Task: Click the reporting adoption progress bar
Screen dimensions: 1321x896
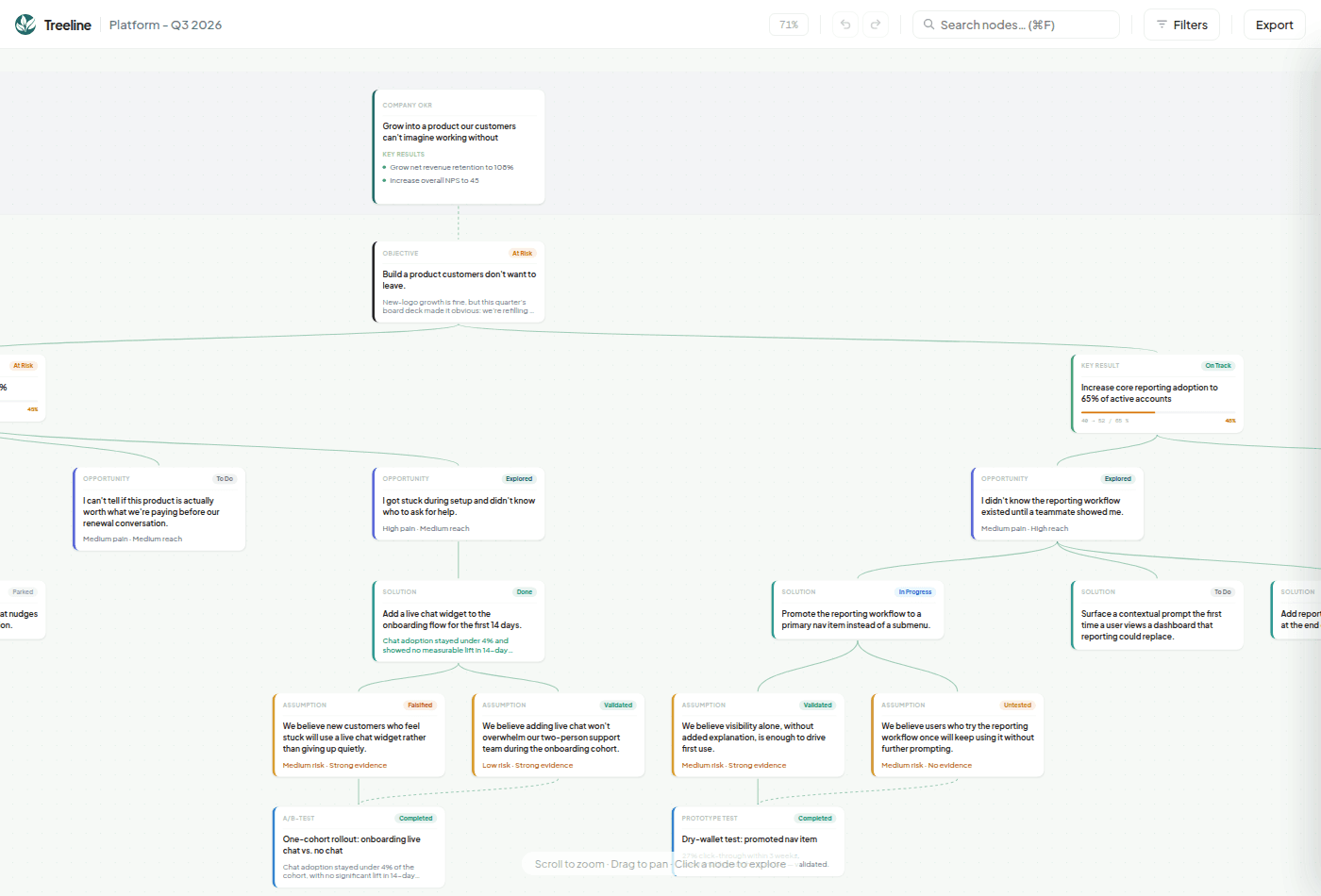Action: click(1158, 412)
